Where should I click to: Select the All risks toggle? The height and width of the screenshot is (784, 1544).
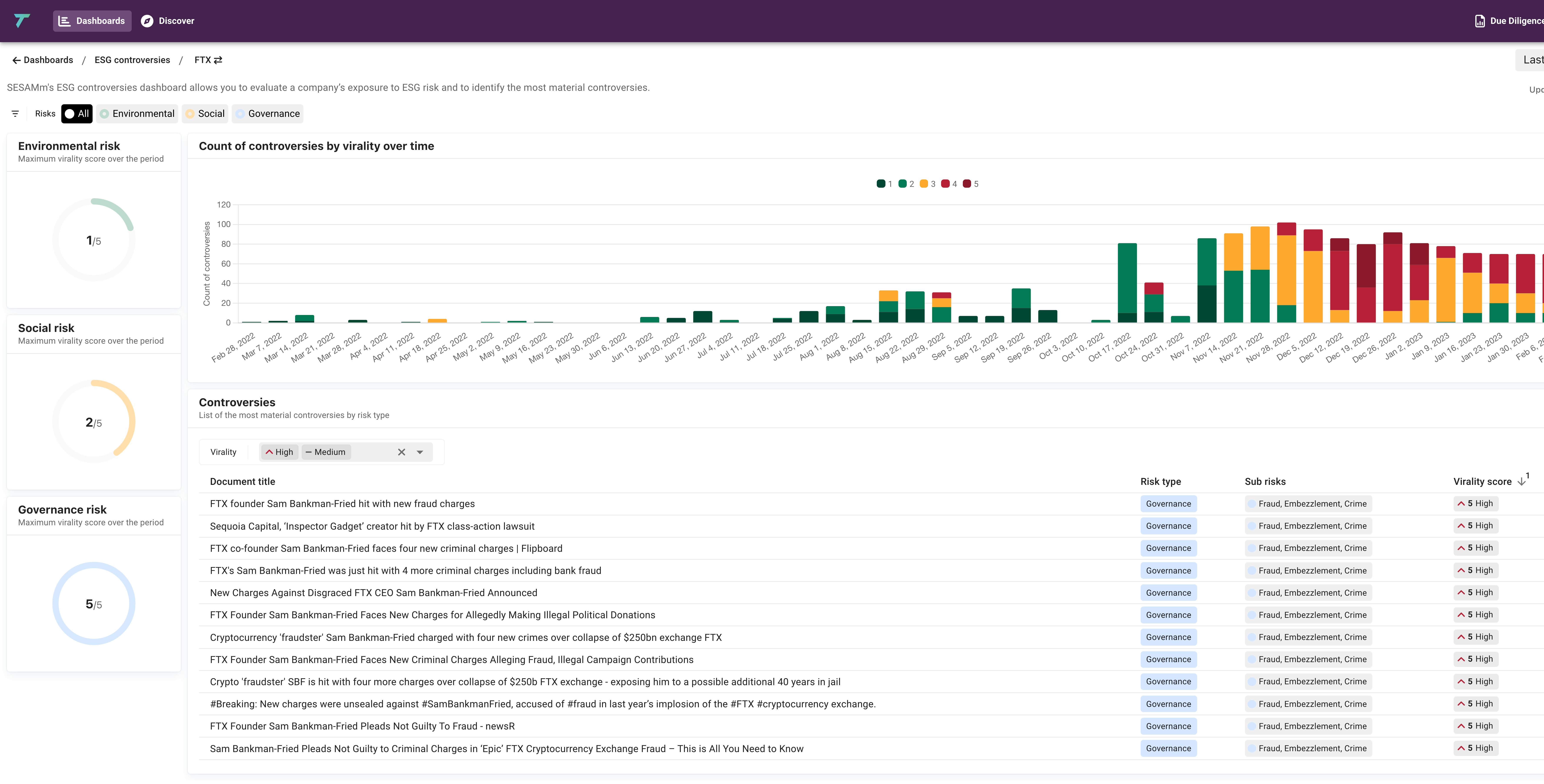click(77, 114)
